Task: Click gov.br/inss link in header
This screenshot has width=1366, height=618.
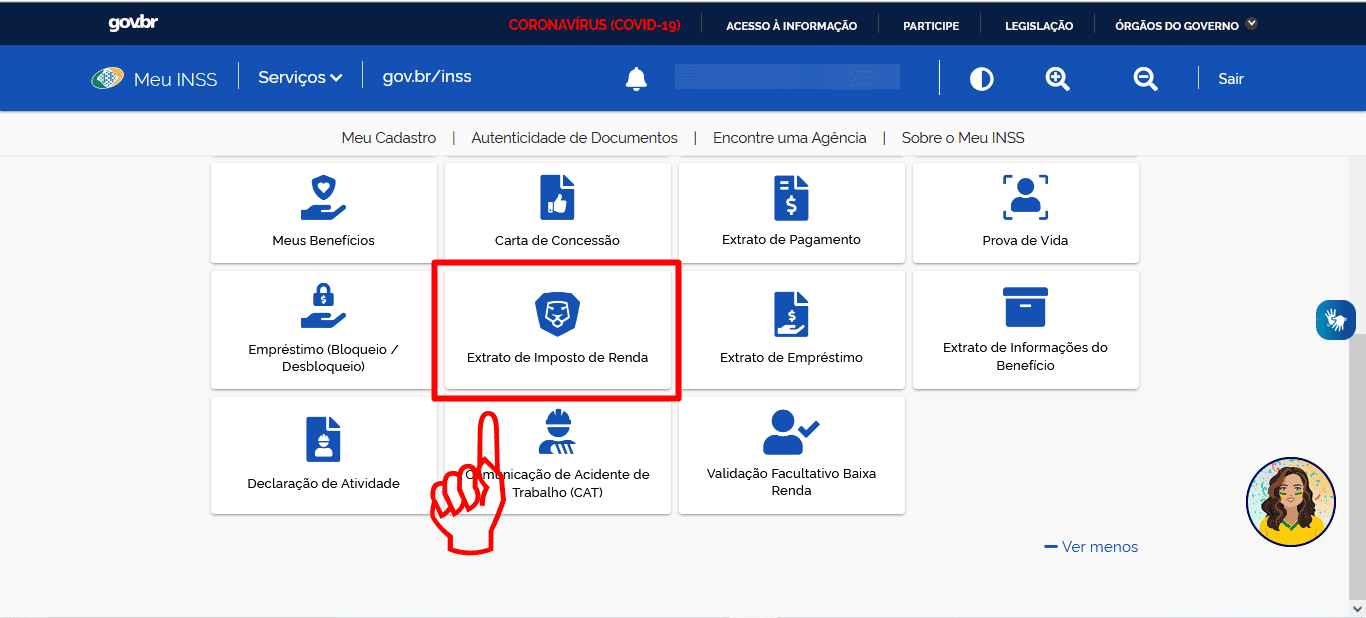Action: (427, 77)
